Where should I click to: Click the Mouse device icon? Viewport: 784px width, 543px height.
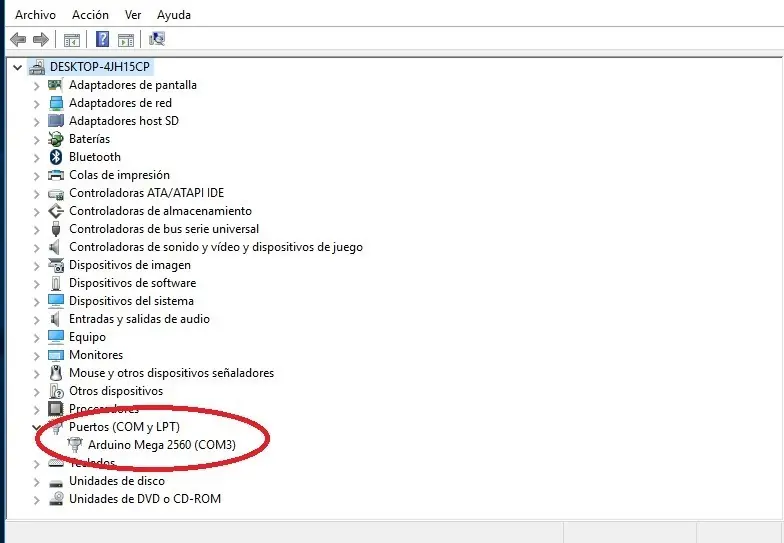point(56,373)
